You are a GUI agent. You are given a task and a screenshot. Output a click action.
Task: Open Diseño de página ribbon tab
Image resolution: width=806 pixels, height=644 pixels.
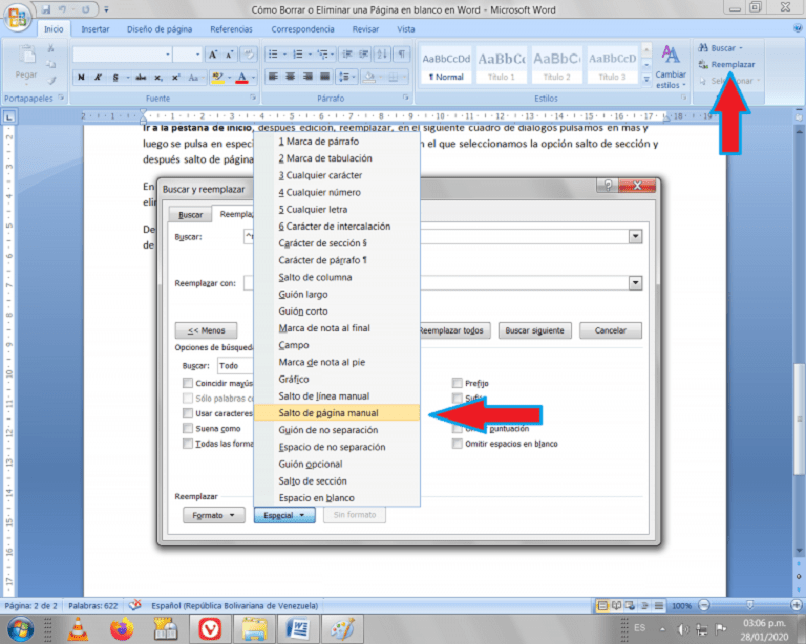pyautogui.click(x=159, y=29)
